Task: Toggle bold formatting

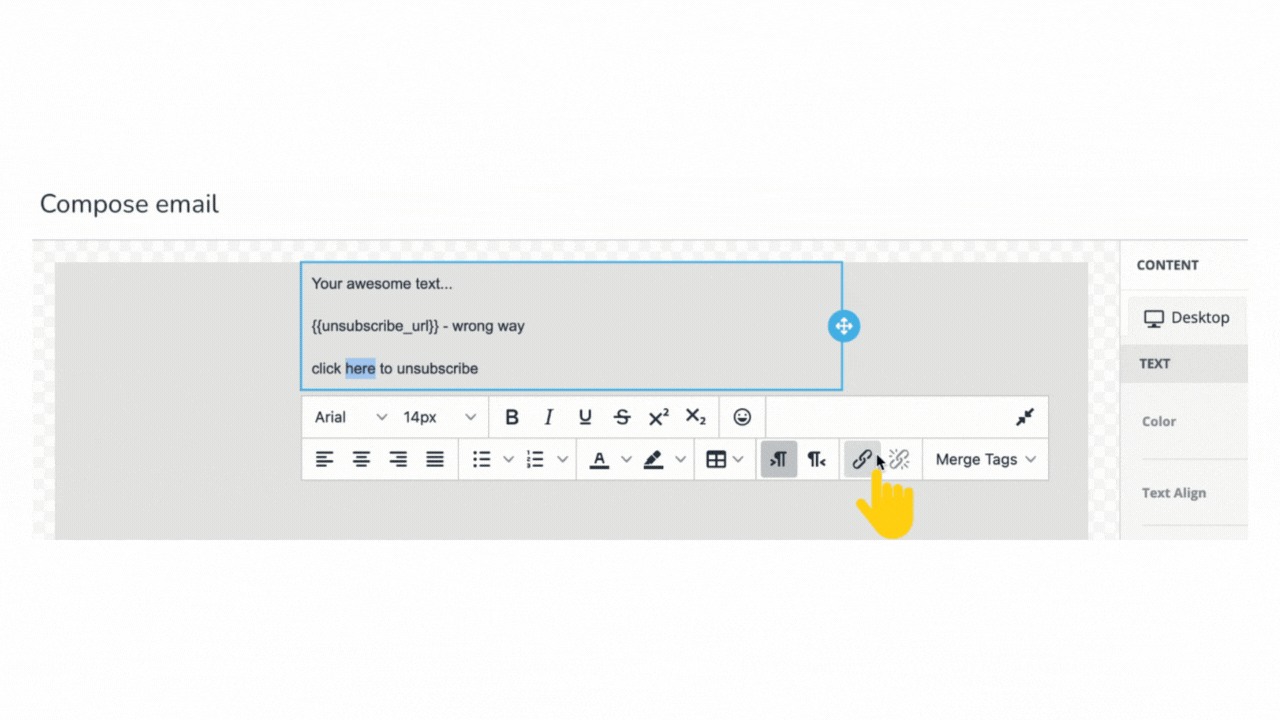Action: point(512,417)
